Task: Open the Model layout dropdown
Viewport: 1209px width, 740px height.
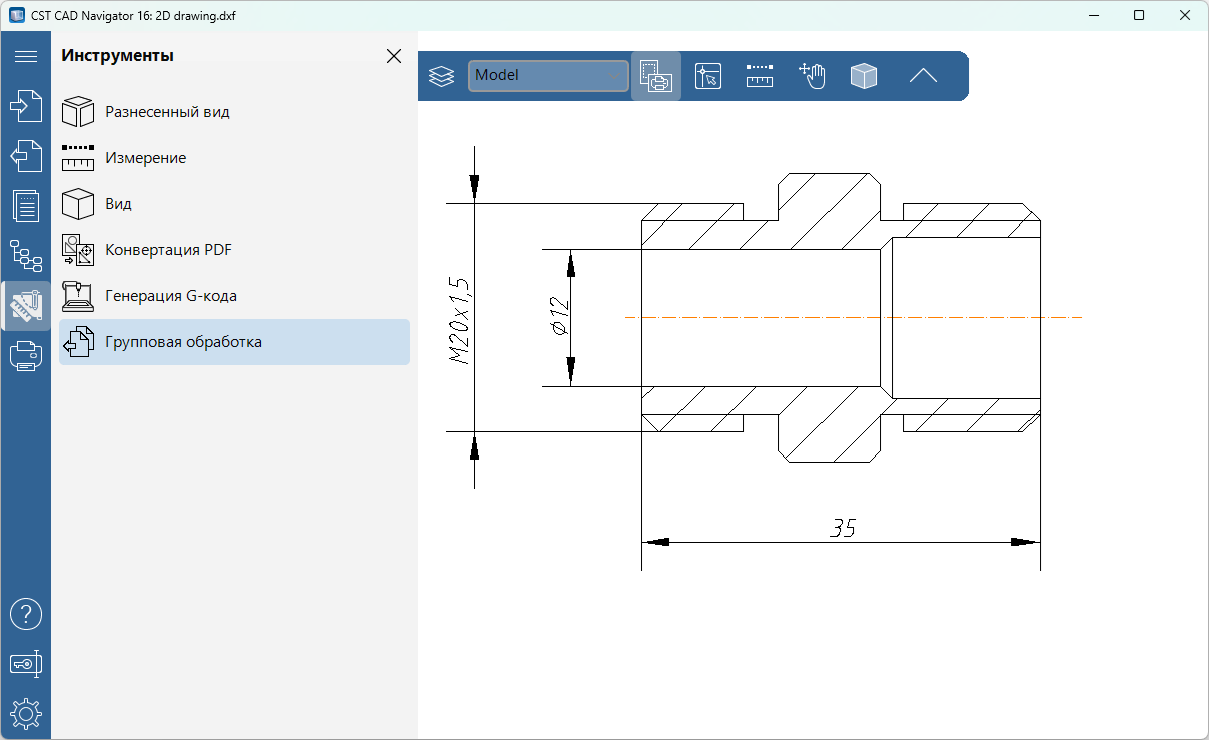Action: 548,76
